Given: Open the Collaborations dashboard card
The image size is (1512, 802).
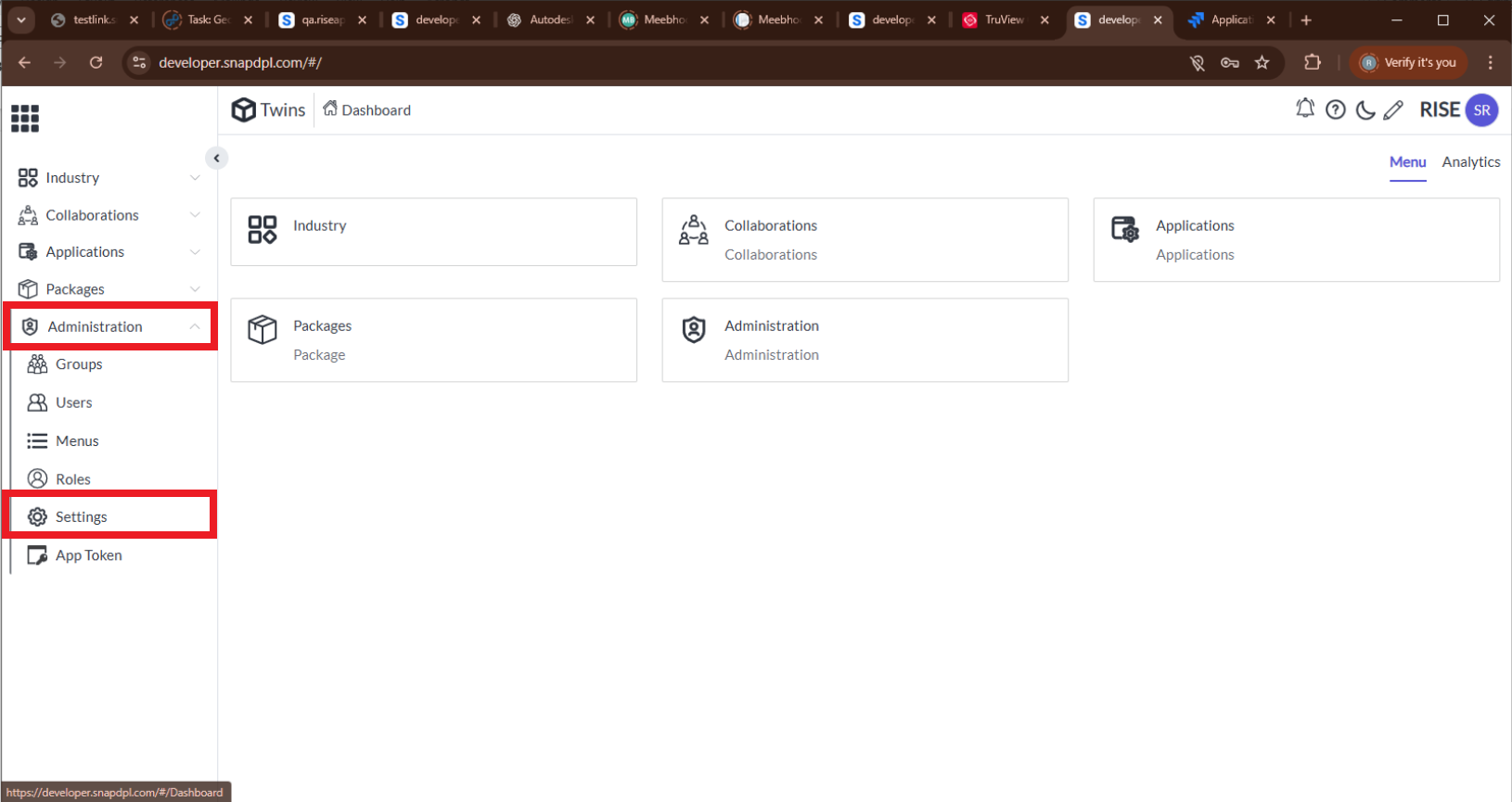Looking at the screenshot, I should [x=865, y=240].
